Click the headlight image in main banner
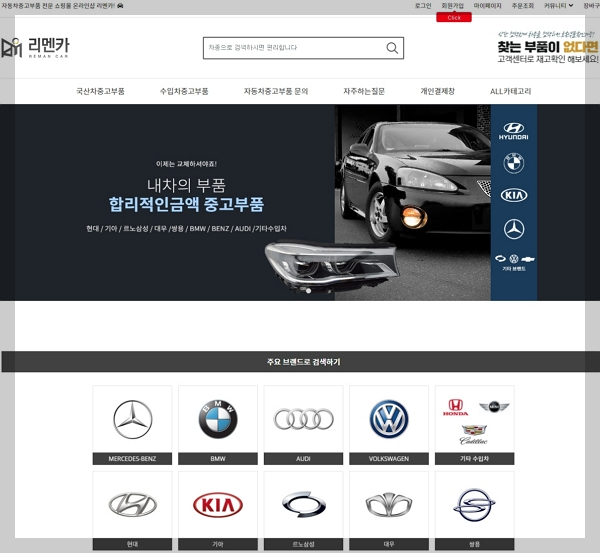The image size is (600, 553). point(332,266)
